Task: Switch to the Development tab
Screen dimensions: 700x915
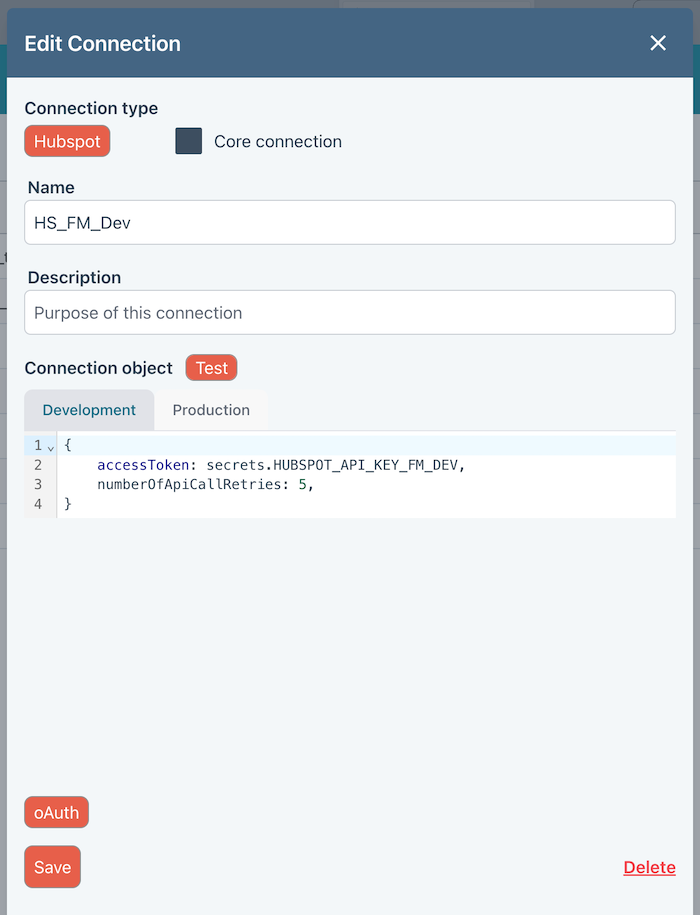Action: pyautogui.click(x=89, y=410)
